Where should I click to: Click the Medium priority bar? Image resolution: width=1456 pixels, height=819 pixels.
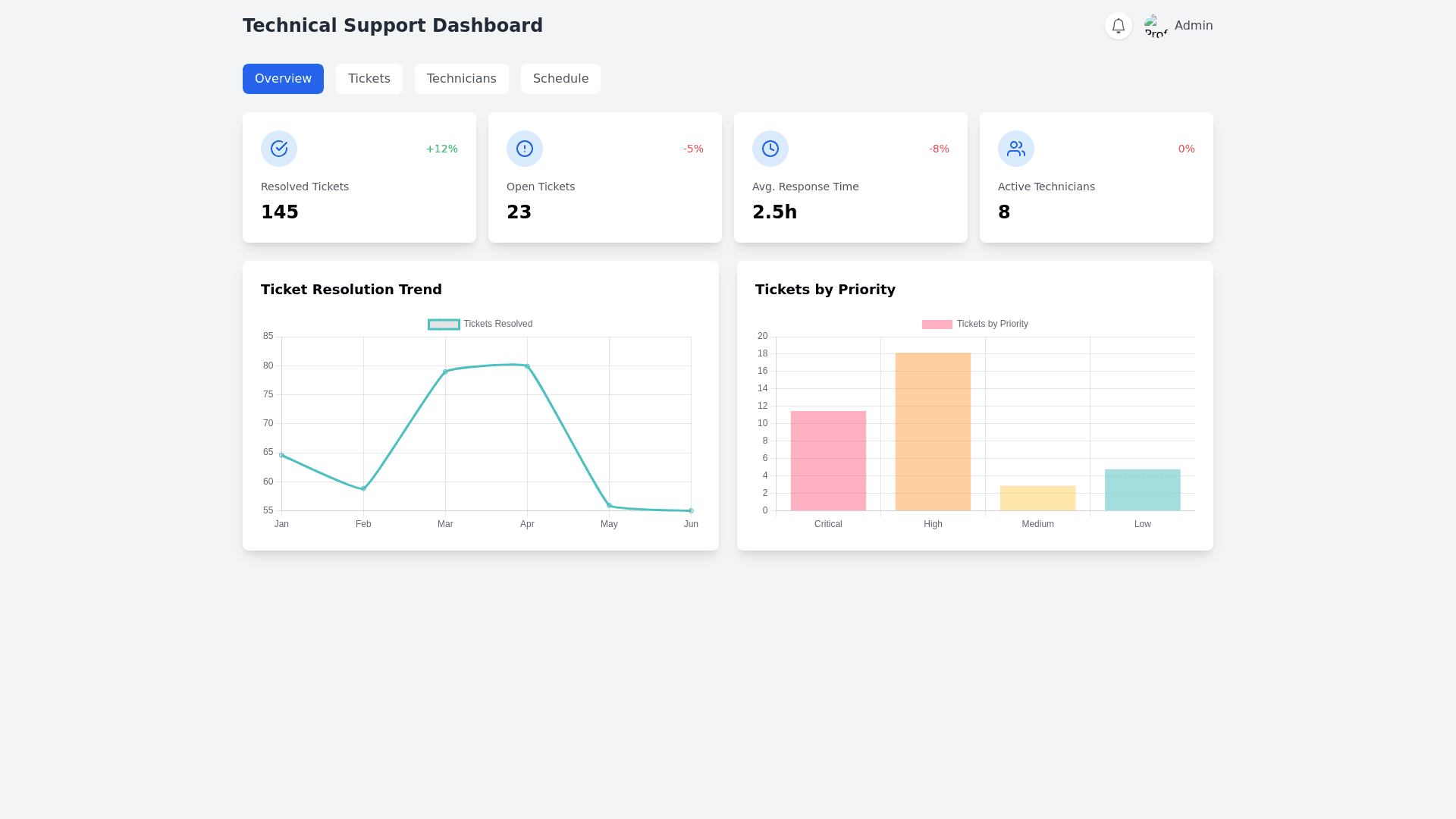[x=1037, y=498]
